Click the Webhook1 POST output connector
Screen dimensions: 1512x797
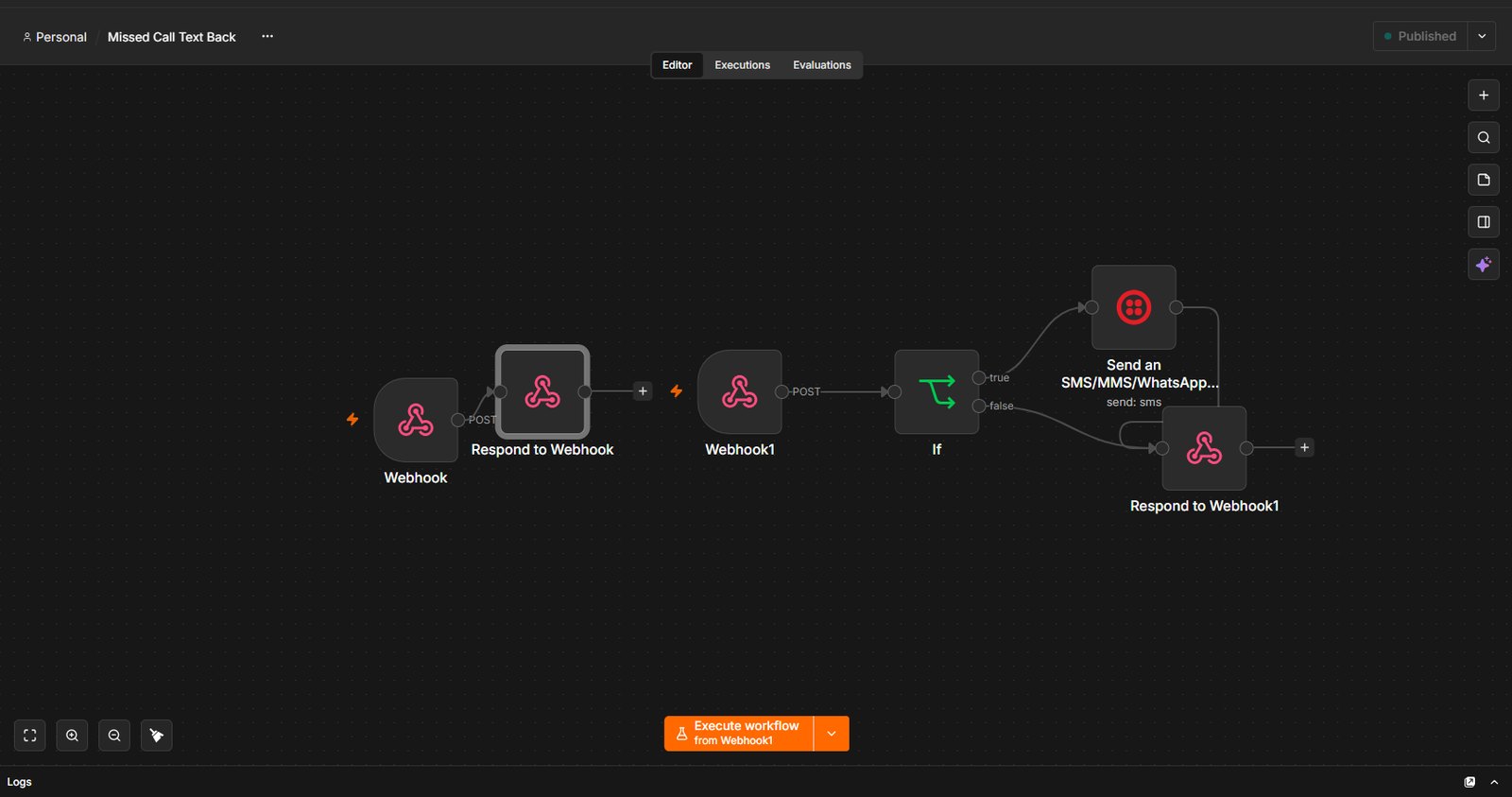(x=782, y=391)
